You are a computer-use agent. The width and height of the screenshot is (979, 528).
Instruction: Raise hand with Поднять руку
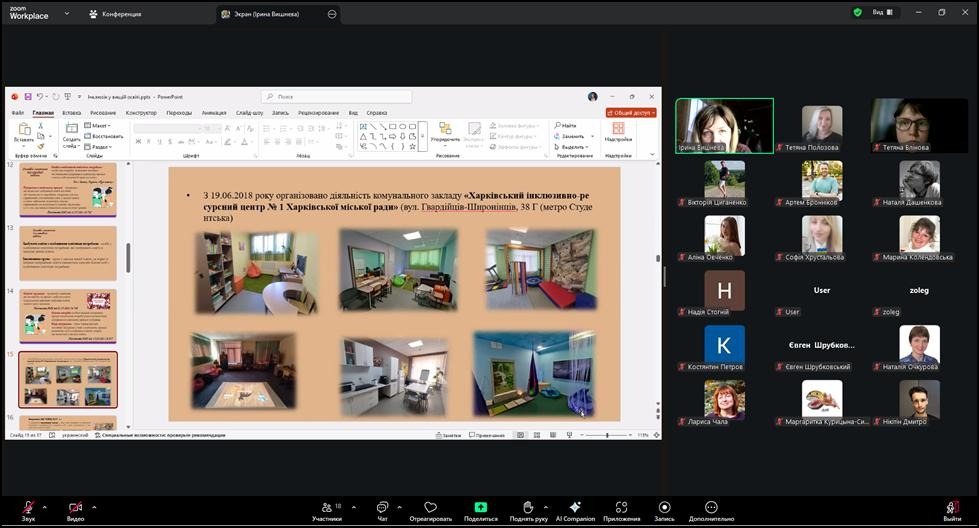point(527,508)
